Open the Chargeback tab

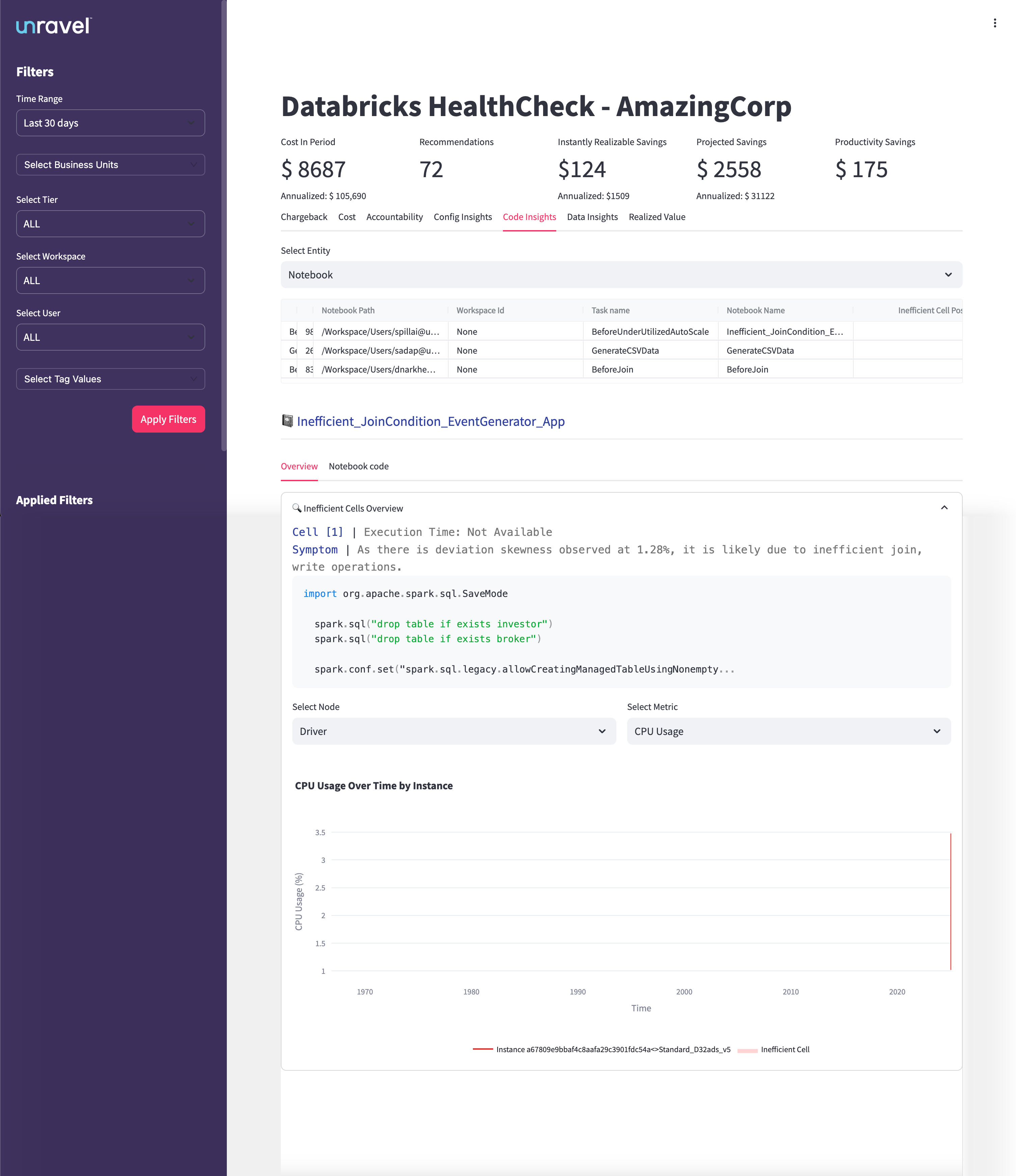pos(304,217)
